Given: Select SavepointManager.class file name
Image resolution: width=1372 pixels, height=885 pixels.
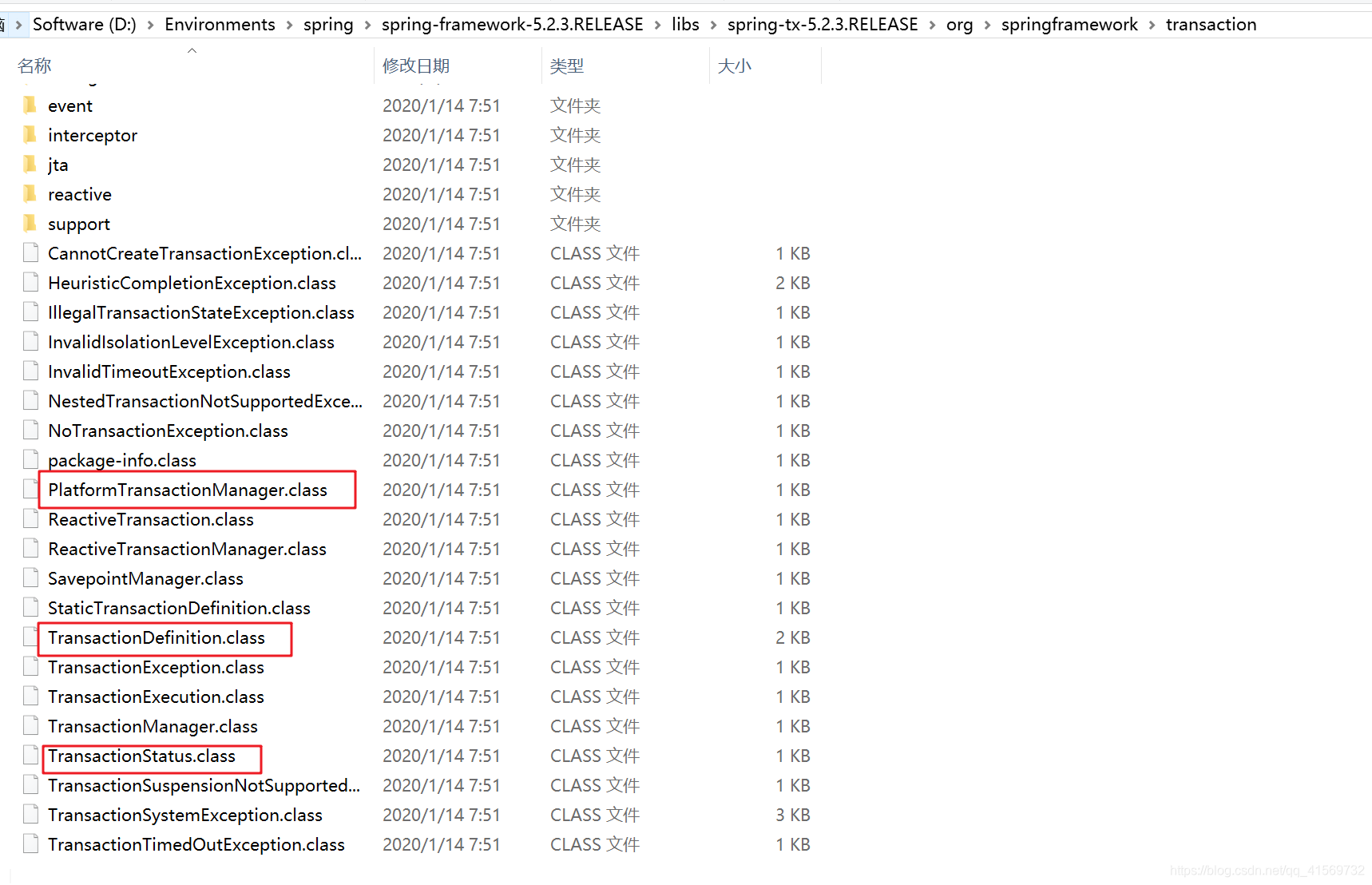Looking at the screenshot, I should (x=145, y=578).
